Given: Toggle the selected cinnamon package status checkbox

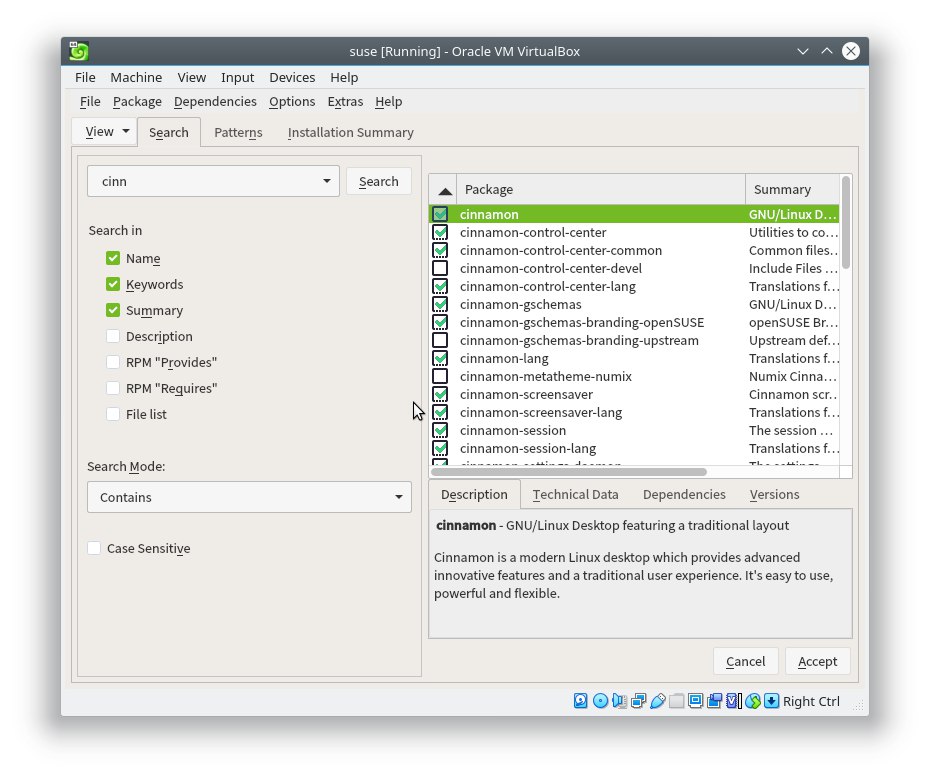Looking at the screenshot, I should pyautogui.click(x=440, y=214).
